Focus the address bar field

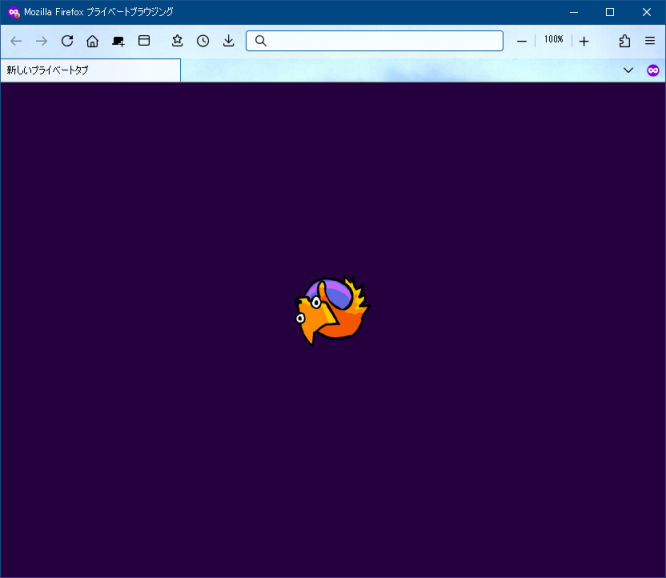point(375,41)
